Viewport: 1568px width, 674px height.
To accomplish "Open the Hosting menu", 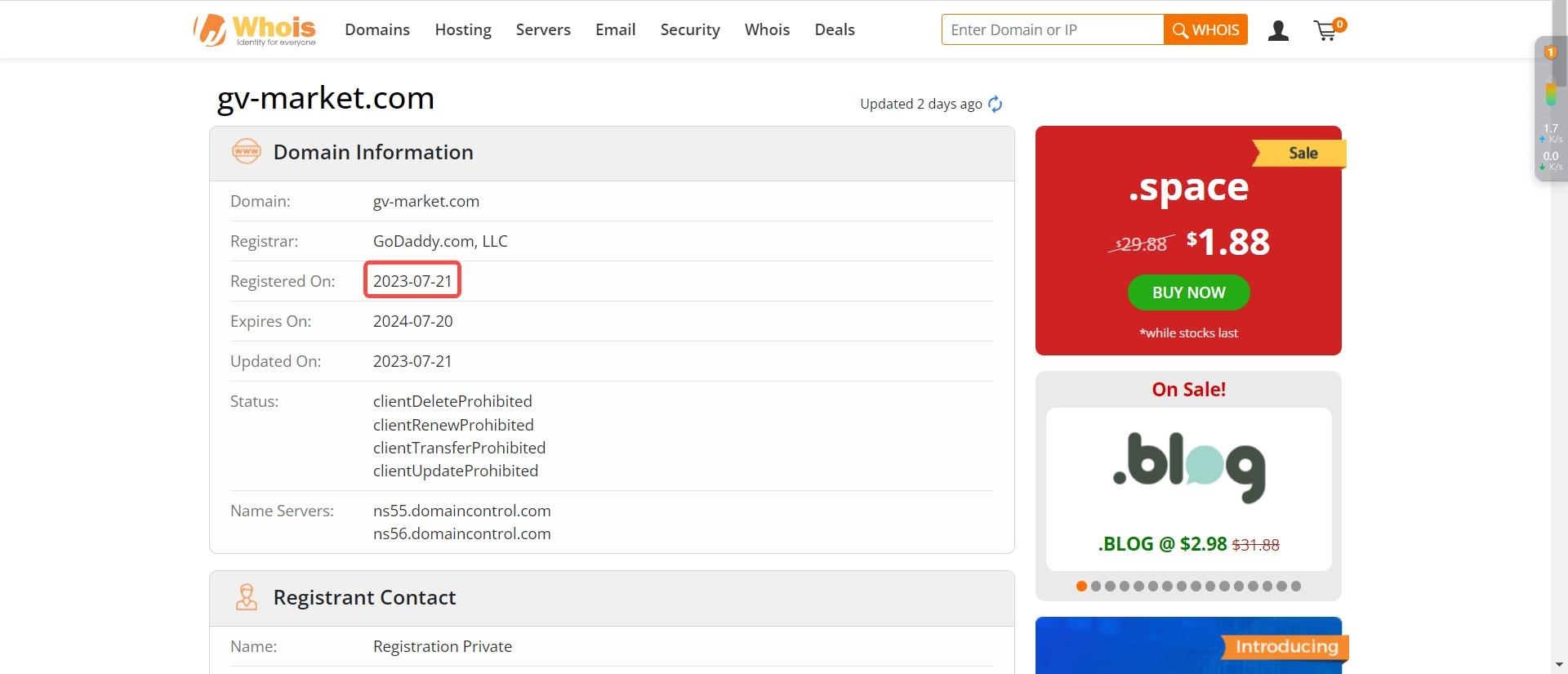I will point(463,29).
